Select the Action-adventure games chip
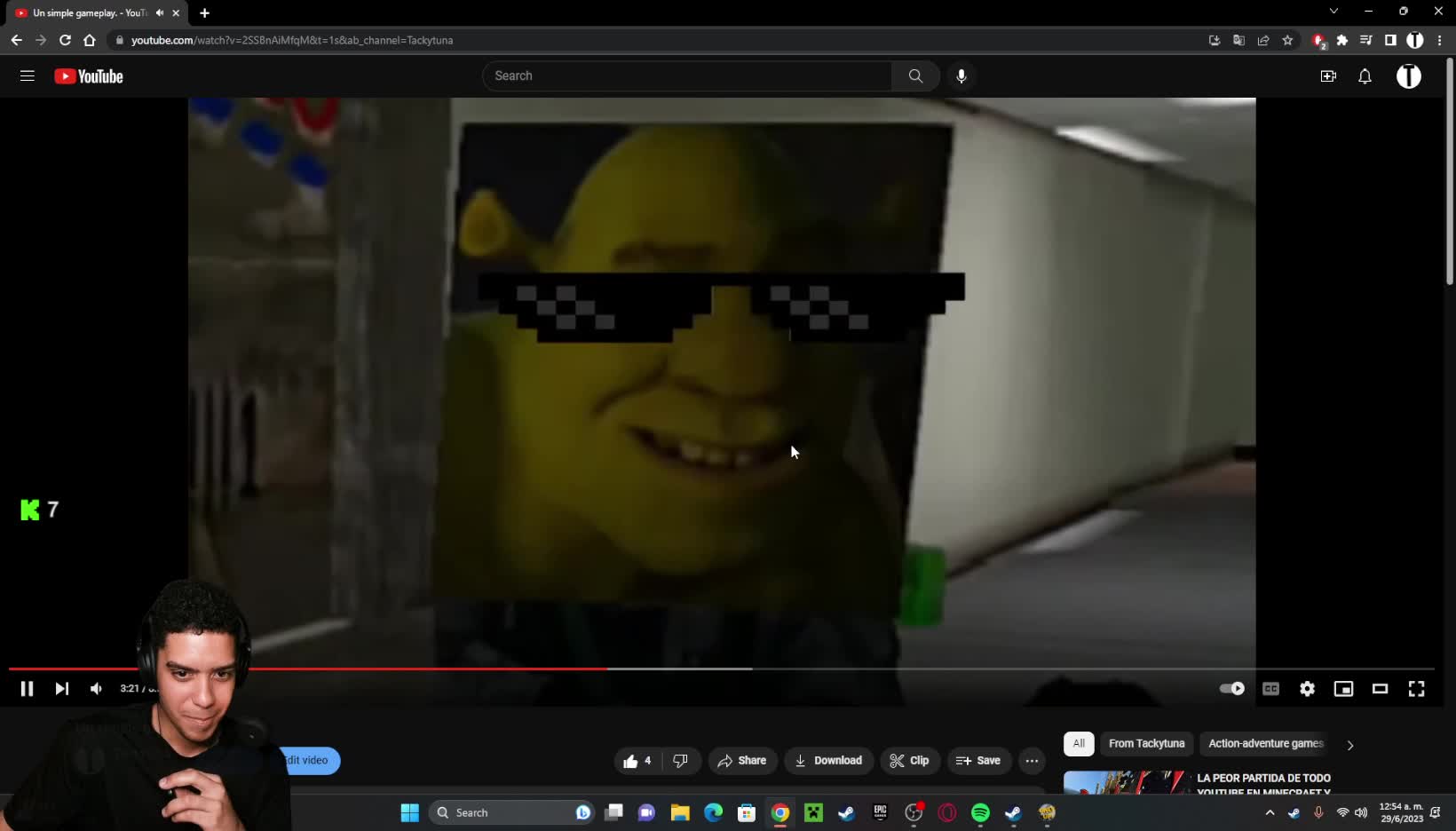1456x831 pixels. [1265, 744]
